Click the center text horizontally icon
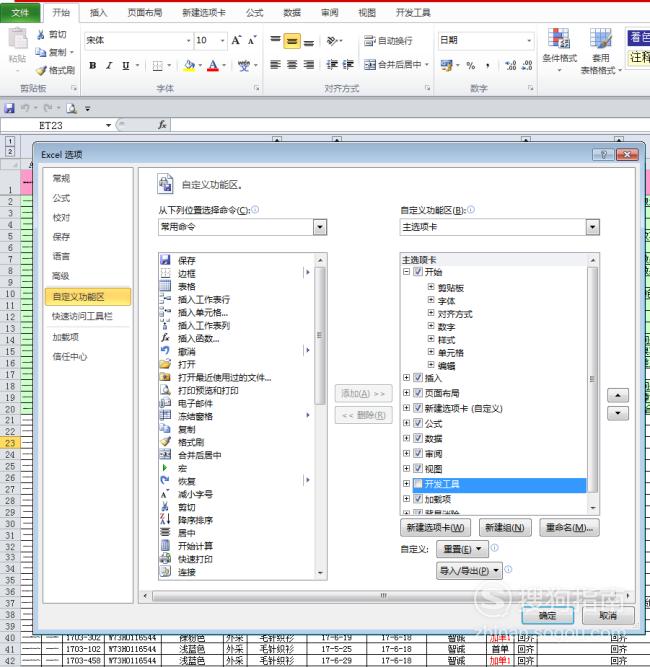The height and width of the screenshot is (667, 650). (x=292, y=65)
